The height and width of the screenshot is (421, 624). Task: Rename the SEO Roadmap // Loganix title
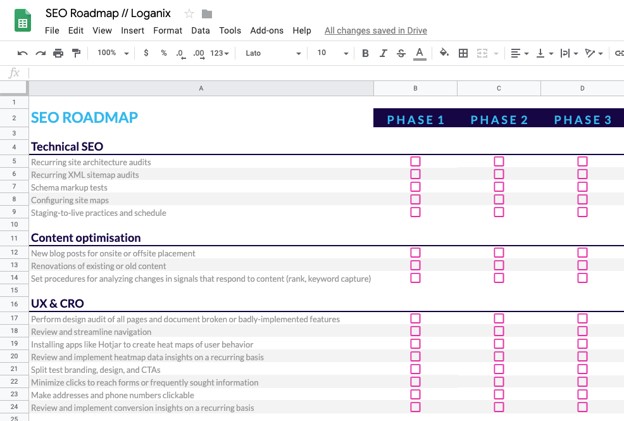coord(108,13)
